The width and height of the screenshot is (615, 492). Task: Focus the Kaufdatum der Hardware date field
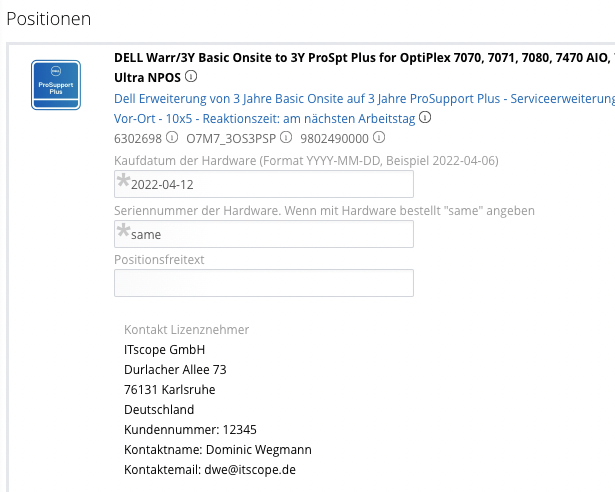[x=264, y=184]
